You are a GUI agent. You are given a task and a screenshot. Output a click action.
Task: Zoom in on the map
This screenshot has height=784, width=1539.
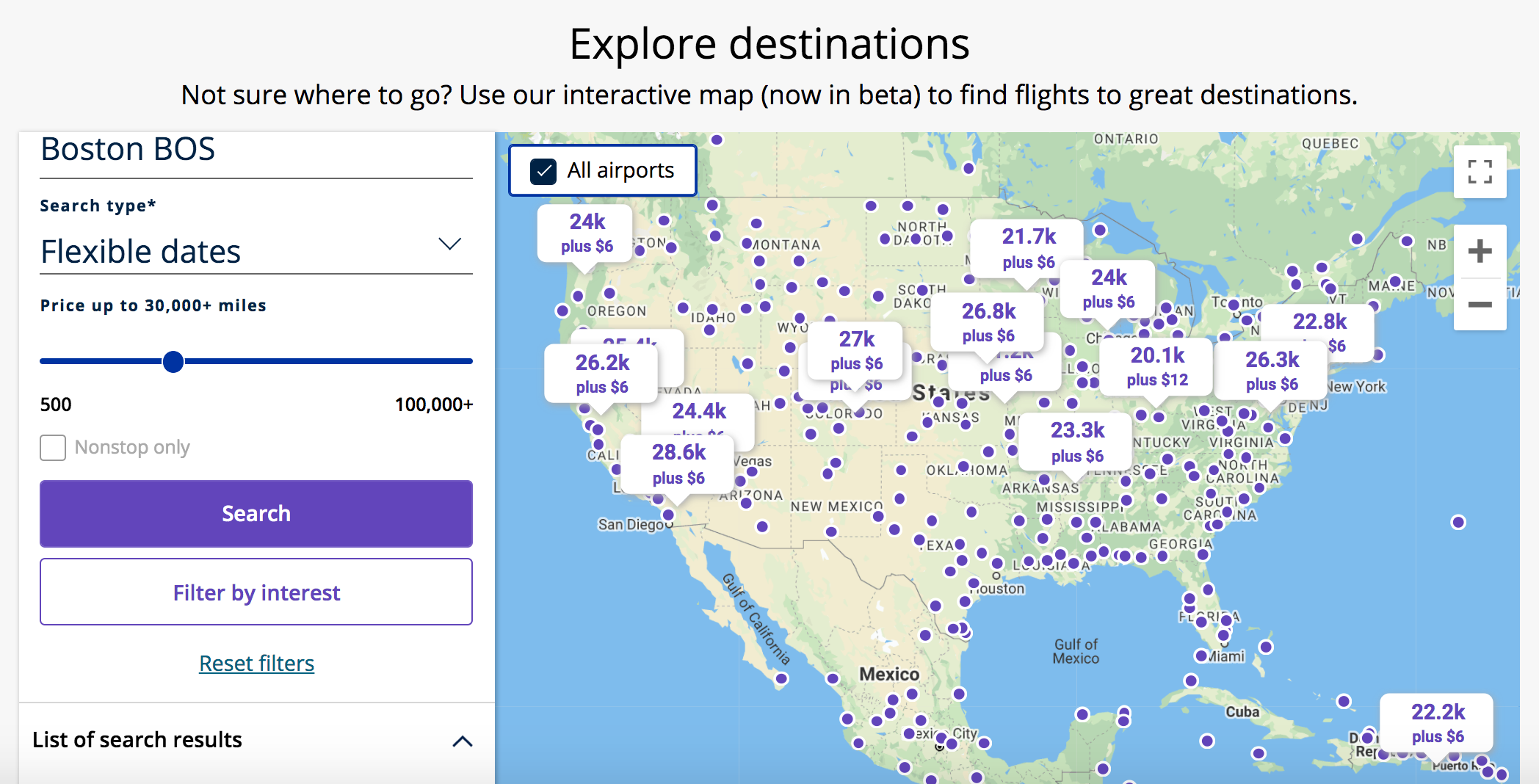click(1480, 252)
